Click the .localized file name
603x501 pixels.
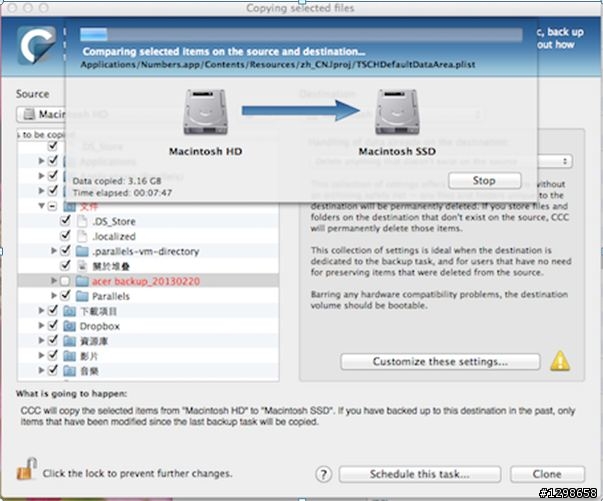[x=114, y=236]
